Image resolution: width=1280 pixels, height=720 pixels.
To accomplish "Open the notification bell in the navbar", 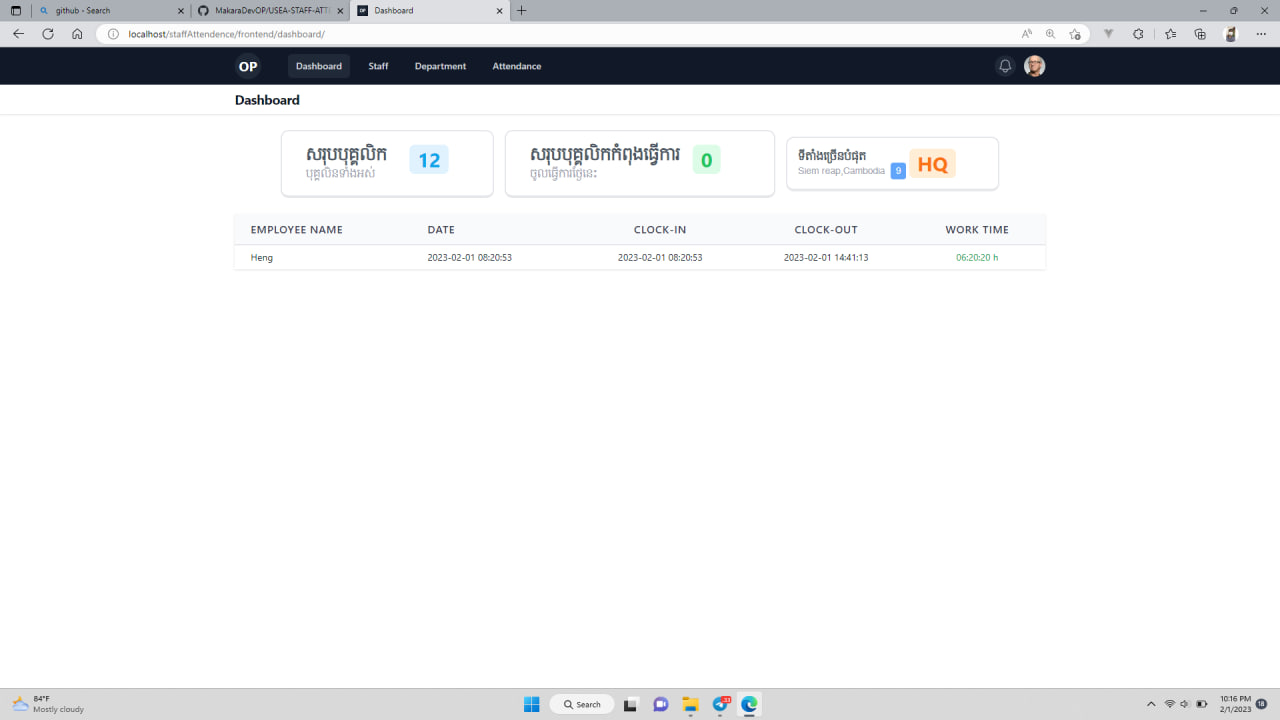I will 1004,65.
